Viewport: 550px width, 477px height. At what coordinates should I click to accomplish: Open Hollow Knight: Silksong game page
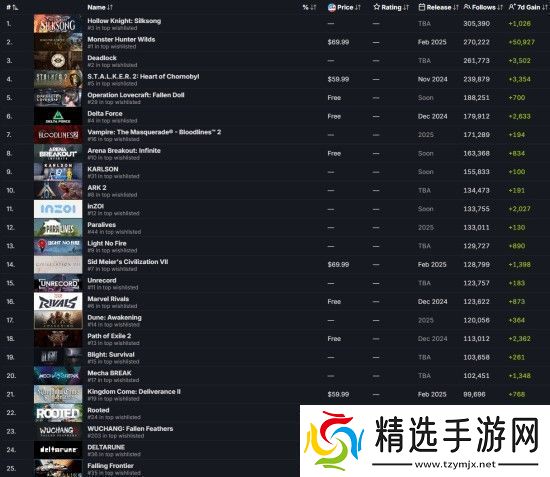tap(124, 21)
